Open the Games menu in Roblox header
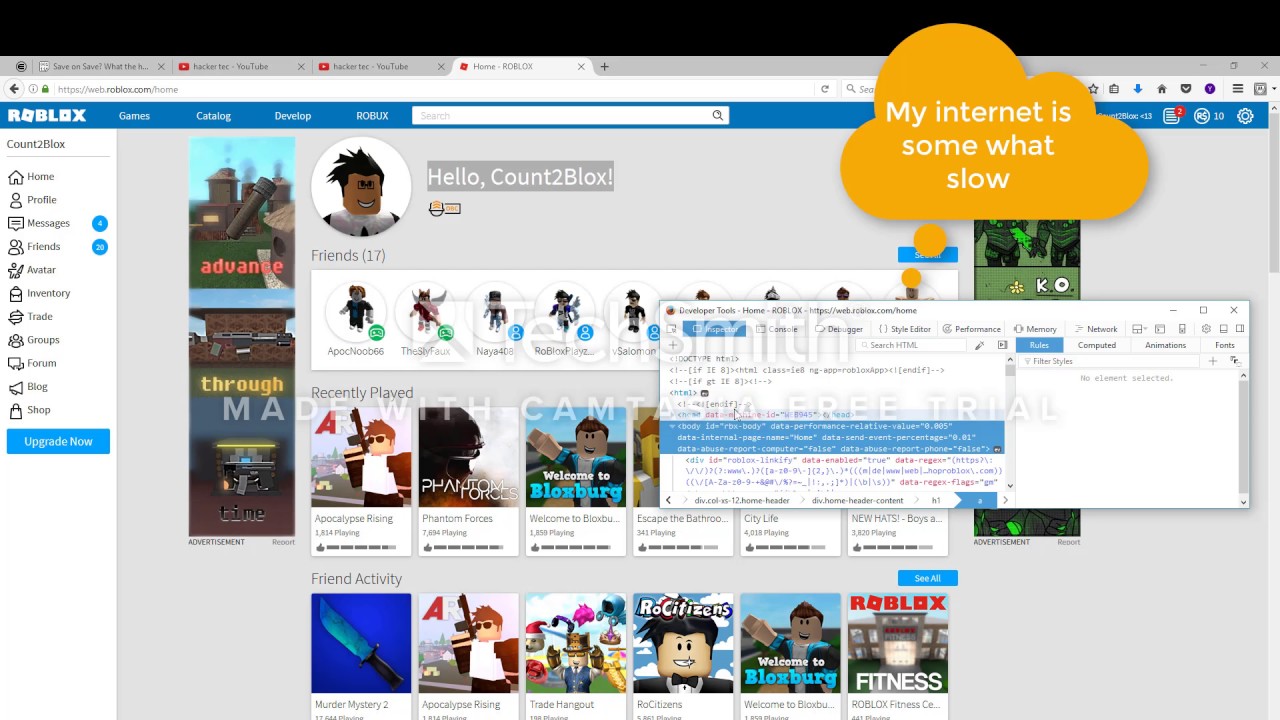The image size is (1280, 720). pyautogui.click(x=134, y=116)
